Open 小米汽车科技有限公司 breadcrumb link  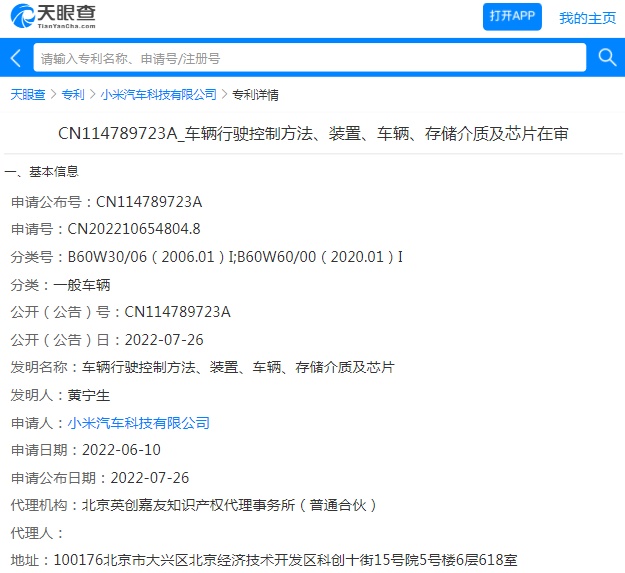[x=159, y=94]
